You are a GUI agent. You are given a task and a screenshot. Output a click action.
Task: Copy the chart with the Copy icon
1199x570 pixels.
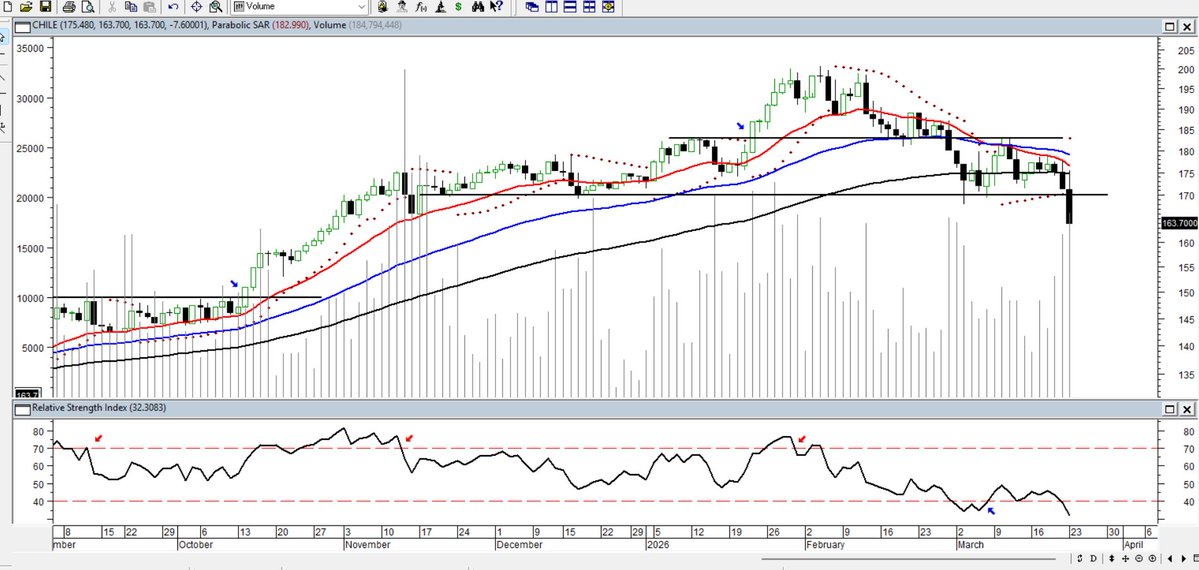click(x=131, y=7)
